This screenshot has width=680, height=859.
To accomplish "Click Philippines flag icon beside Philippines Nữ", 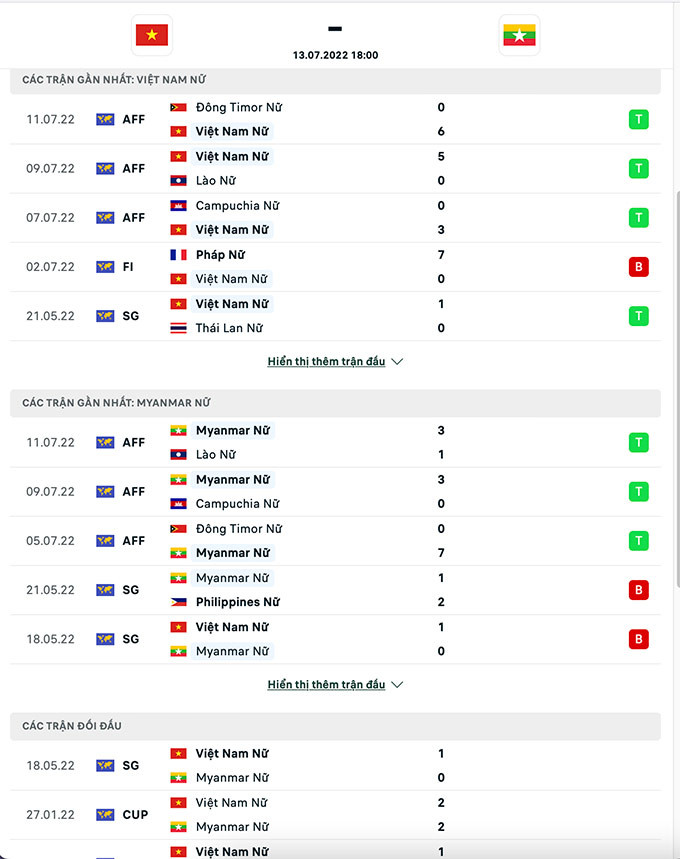I will (x=179, y=602).
